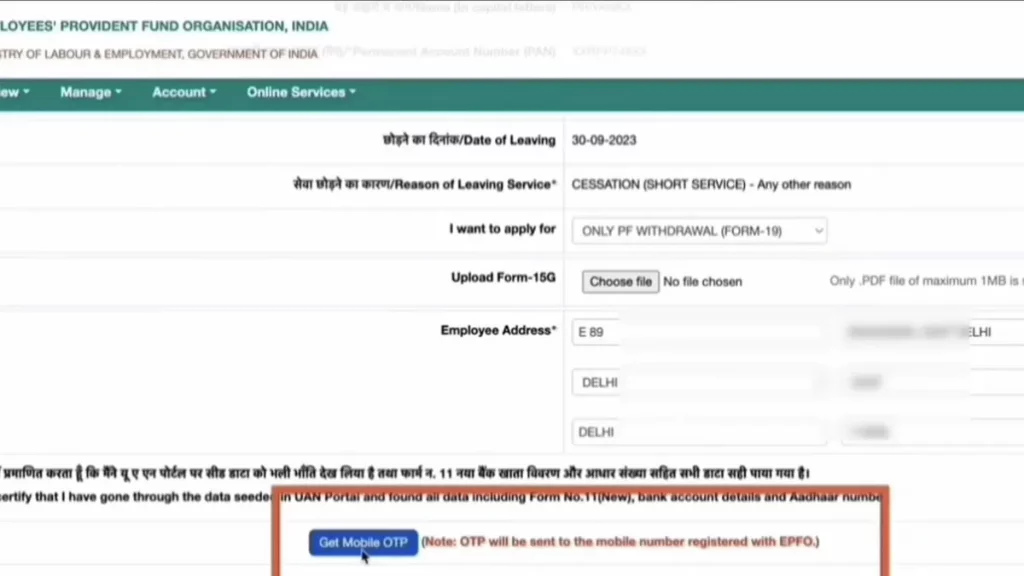Click the Employee Address field showing 'E 89'

point(697,331)
